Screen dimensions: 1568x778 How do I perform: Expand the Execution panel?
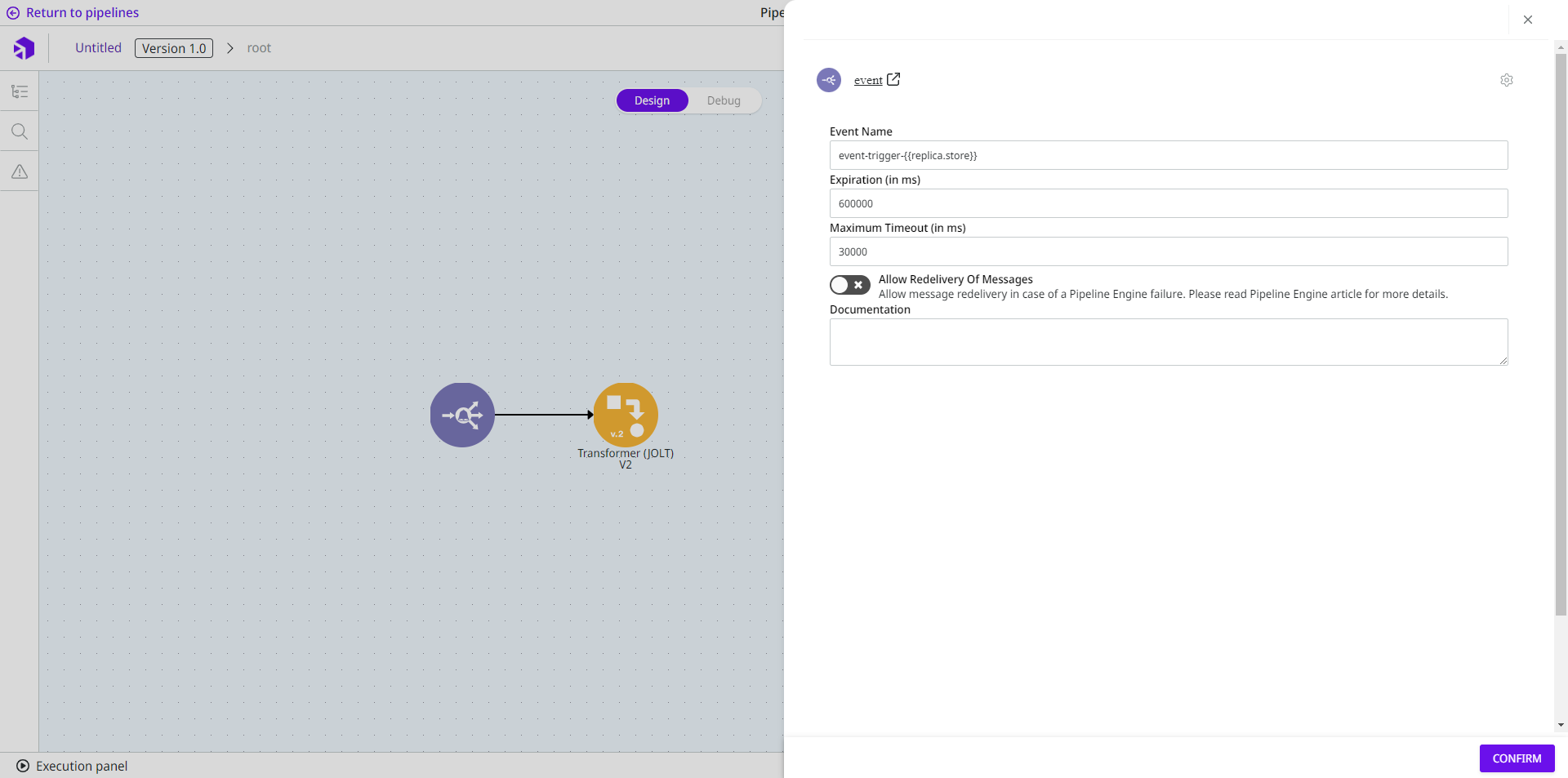click(x=72, y=766)
